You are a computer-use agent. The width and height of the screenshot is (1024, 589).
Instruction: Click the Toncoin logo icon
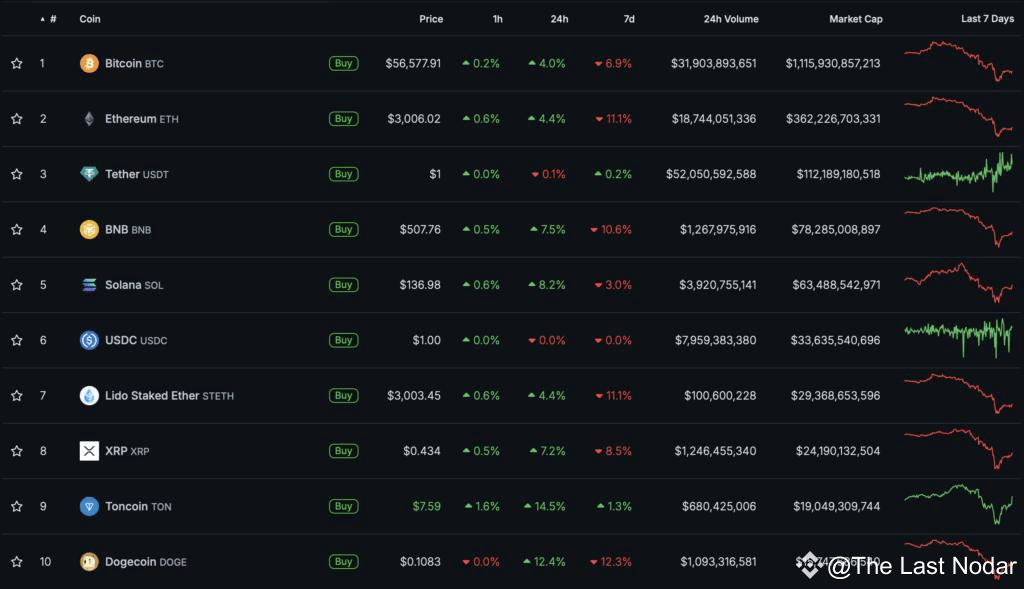click(89, 506)
